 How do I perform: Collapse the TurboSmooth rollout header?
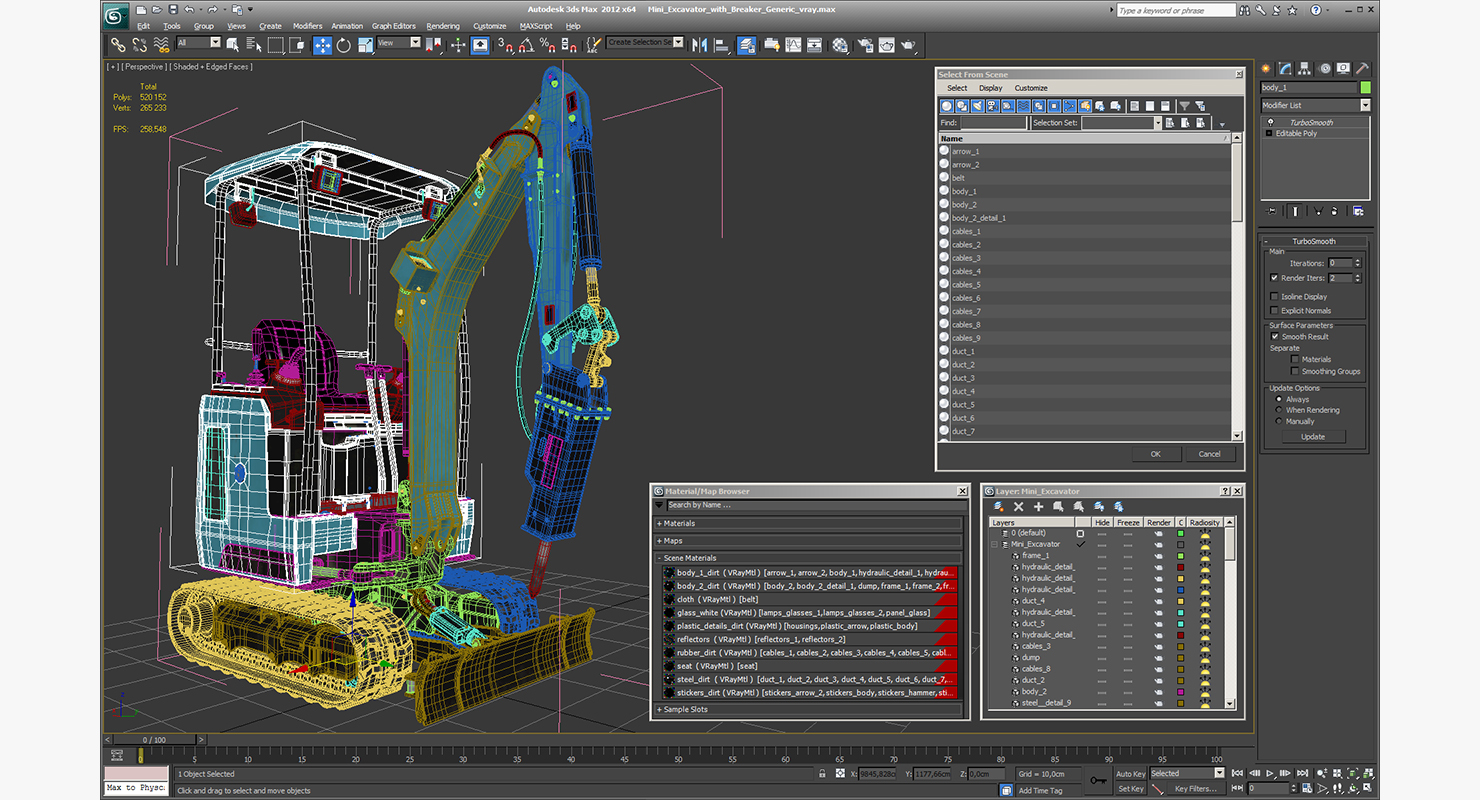pyautogui.click(x=1314, y=241)
